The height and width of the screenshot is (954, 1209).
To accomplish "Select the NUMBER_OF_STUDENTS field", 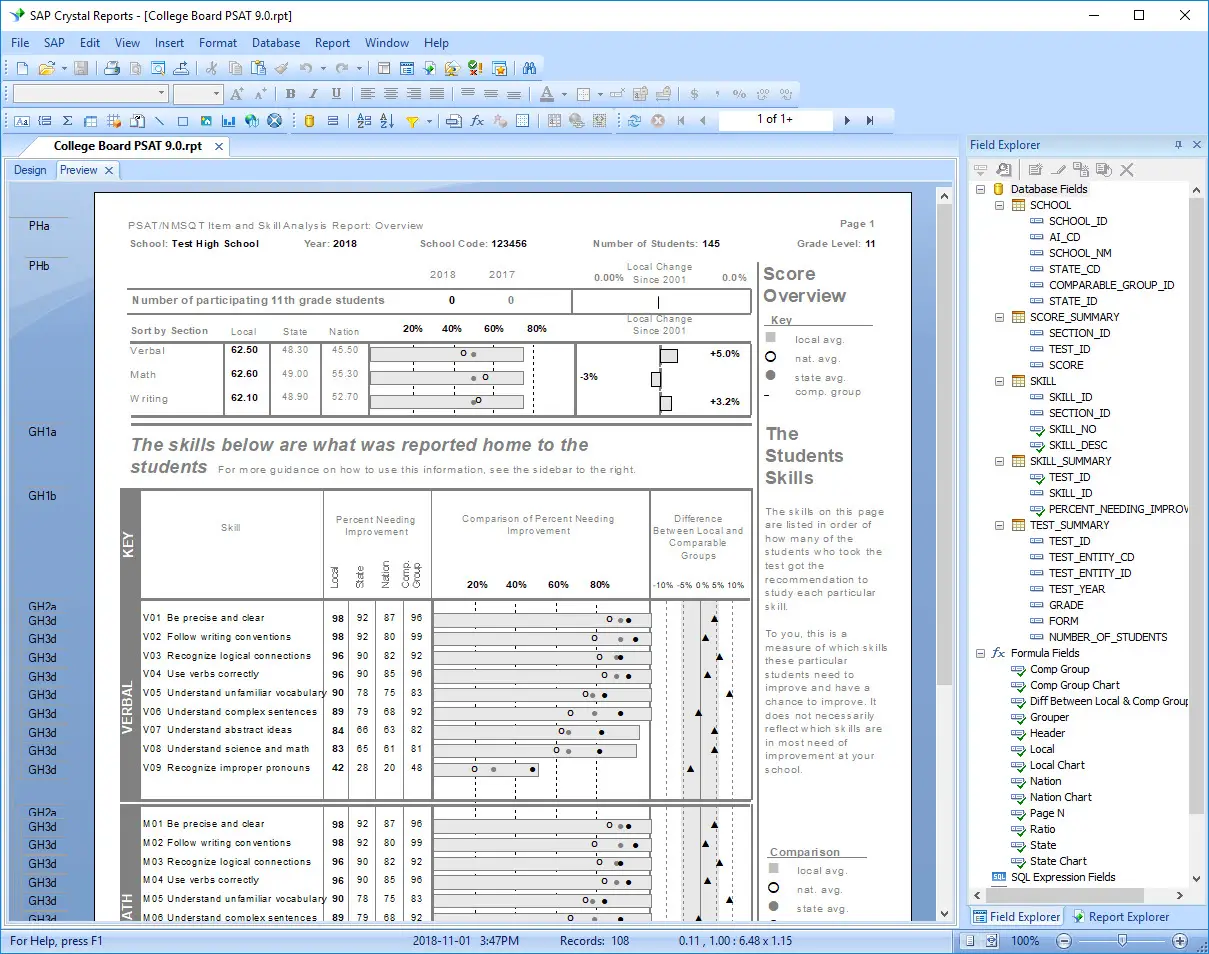I will pyautogui.click(x=1107, y=637).
